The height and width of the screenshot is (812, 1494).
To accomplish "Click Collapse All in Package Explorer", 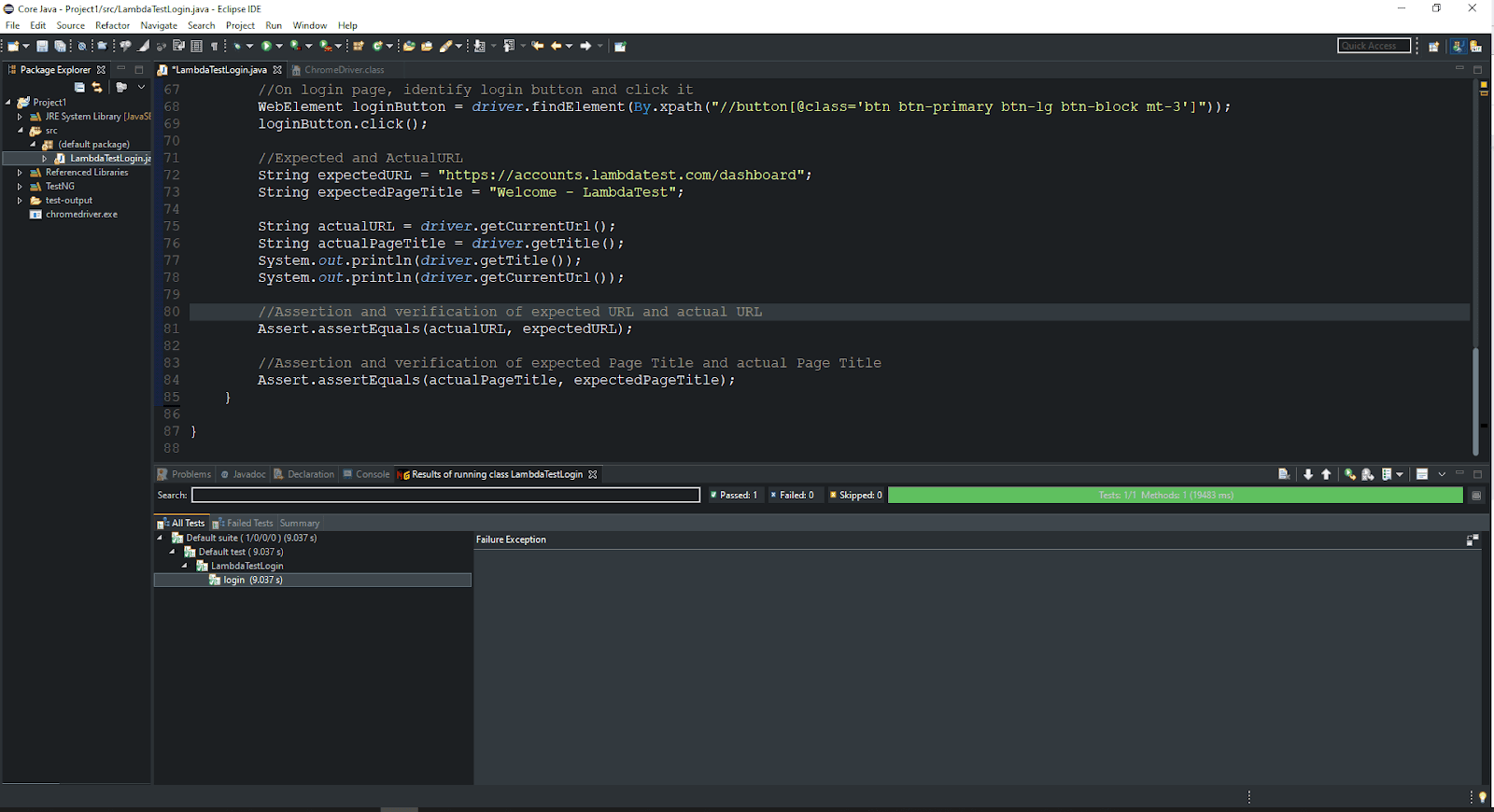I will pos(79,87).
